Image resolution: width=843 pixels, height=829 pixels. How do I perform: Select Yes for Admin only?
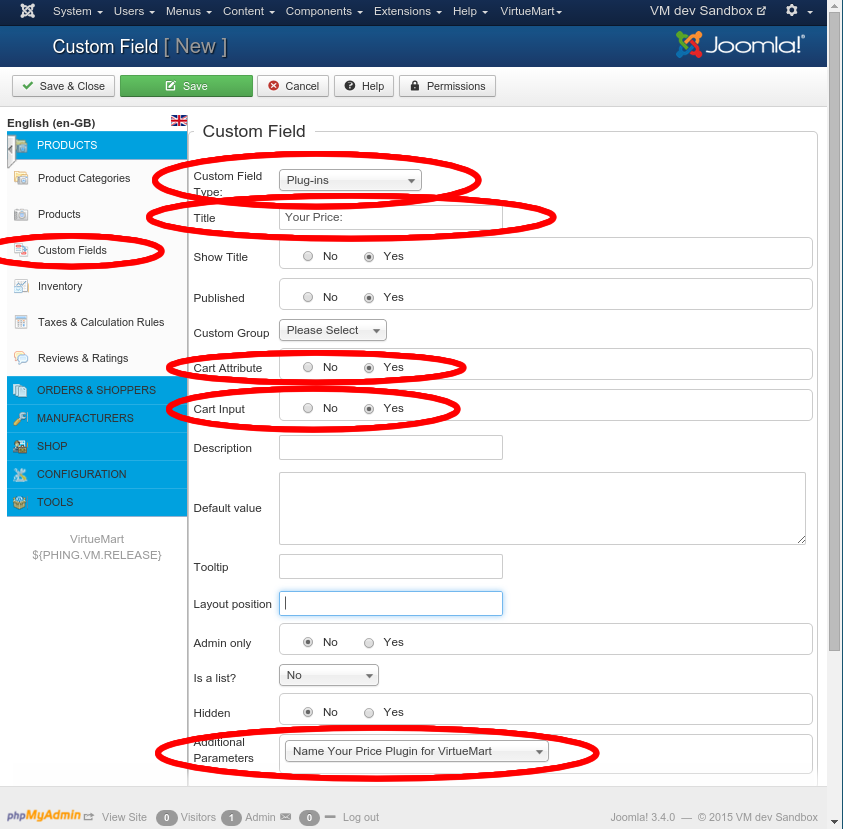[369, 643]
